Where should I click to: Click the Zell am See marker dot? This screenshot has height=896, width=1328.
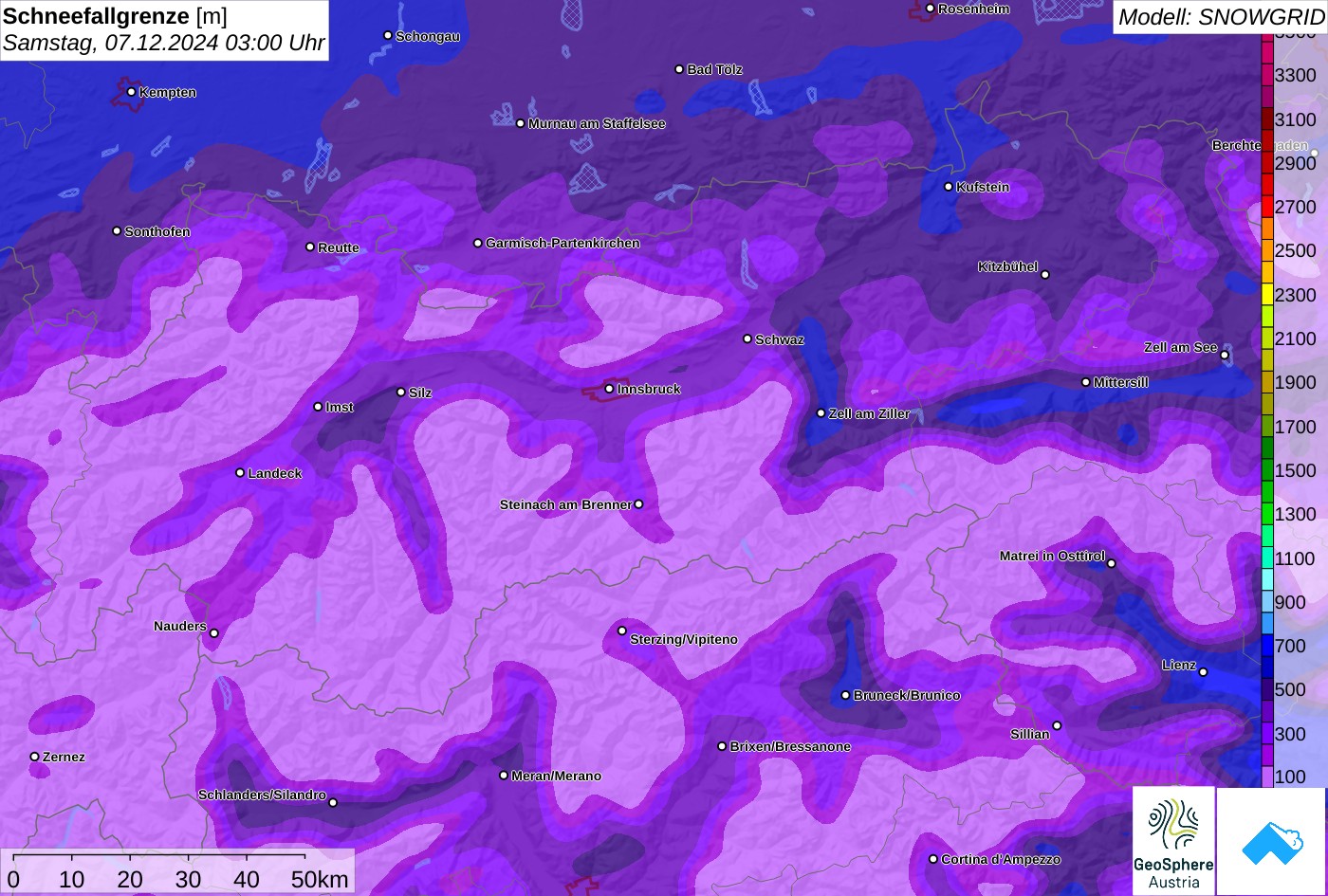[1225, 356]
